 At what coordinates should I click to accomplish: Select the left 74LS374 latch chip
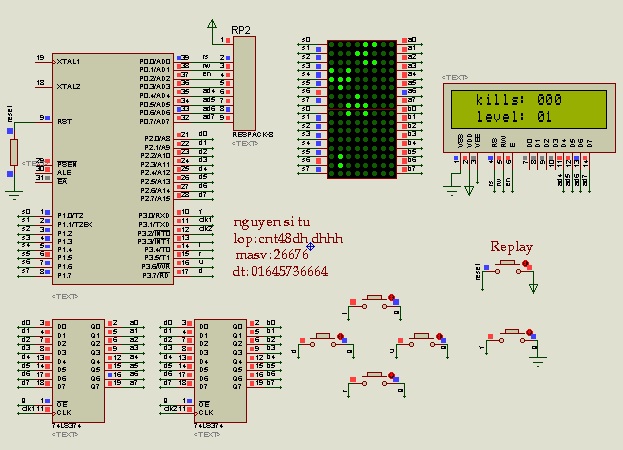pyautogui.click(x=78, y=371)
